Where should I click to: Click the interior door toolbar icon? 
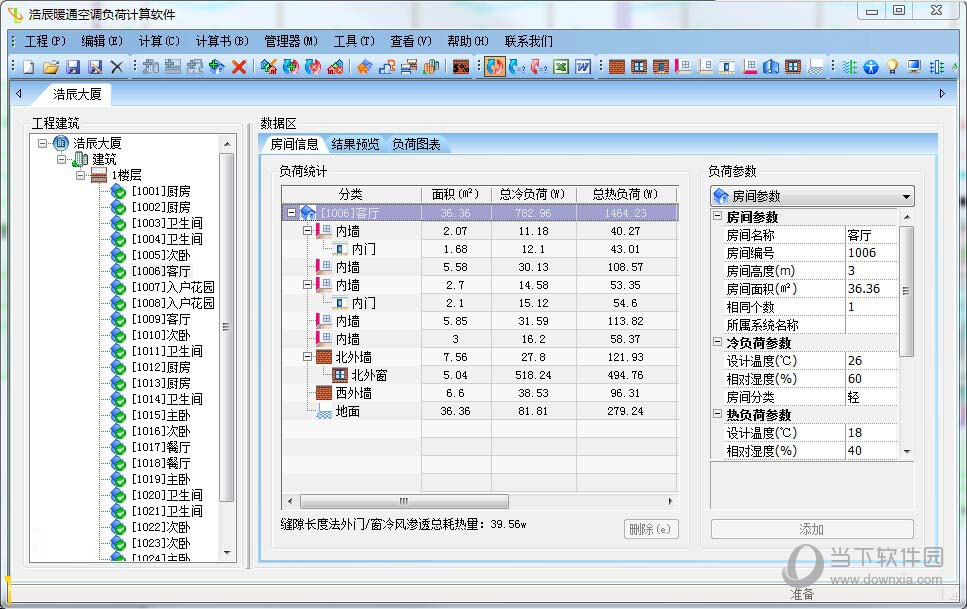[727, 67]
